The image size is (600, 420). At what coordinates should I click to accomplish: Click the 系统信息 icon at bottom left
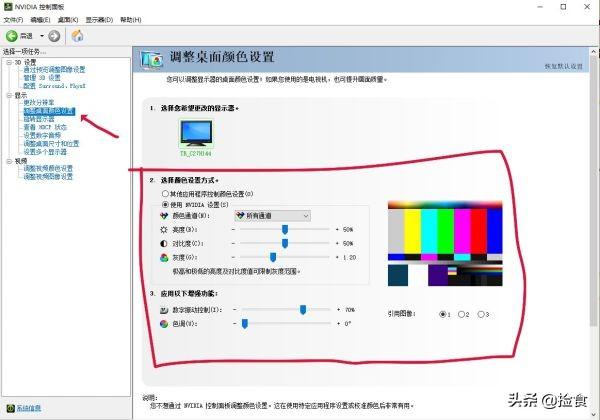point(11,408)
